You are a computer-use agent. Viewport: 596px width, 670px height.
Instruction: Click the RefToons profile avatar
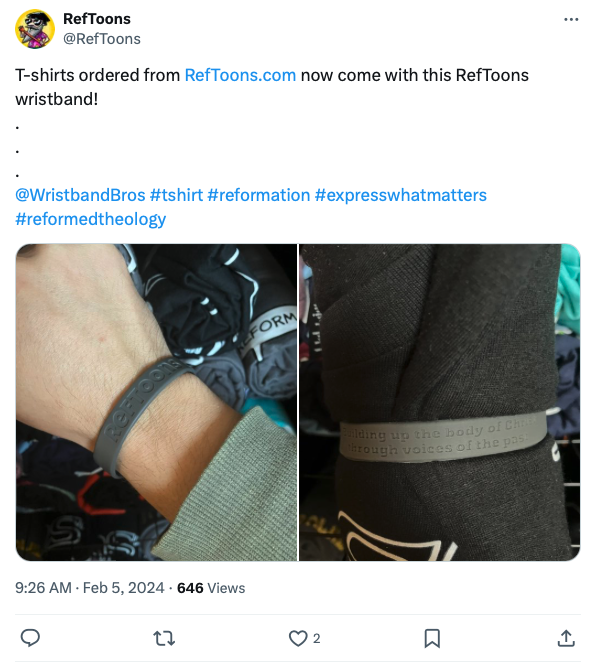coord(35,29)
